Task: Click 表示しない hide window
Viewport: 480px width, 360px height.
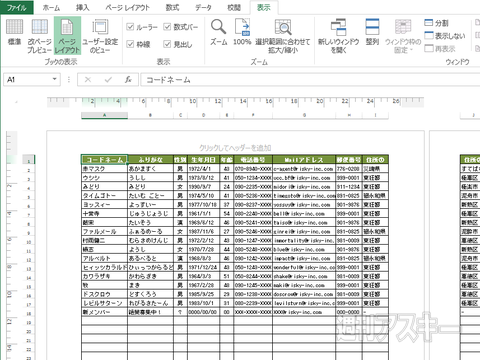Action: pos(445,36)
